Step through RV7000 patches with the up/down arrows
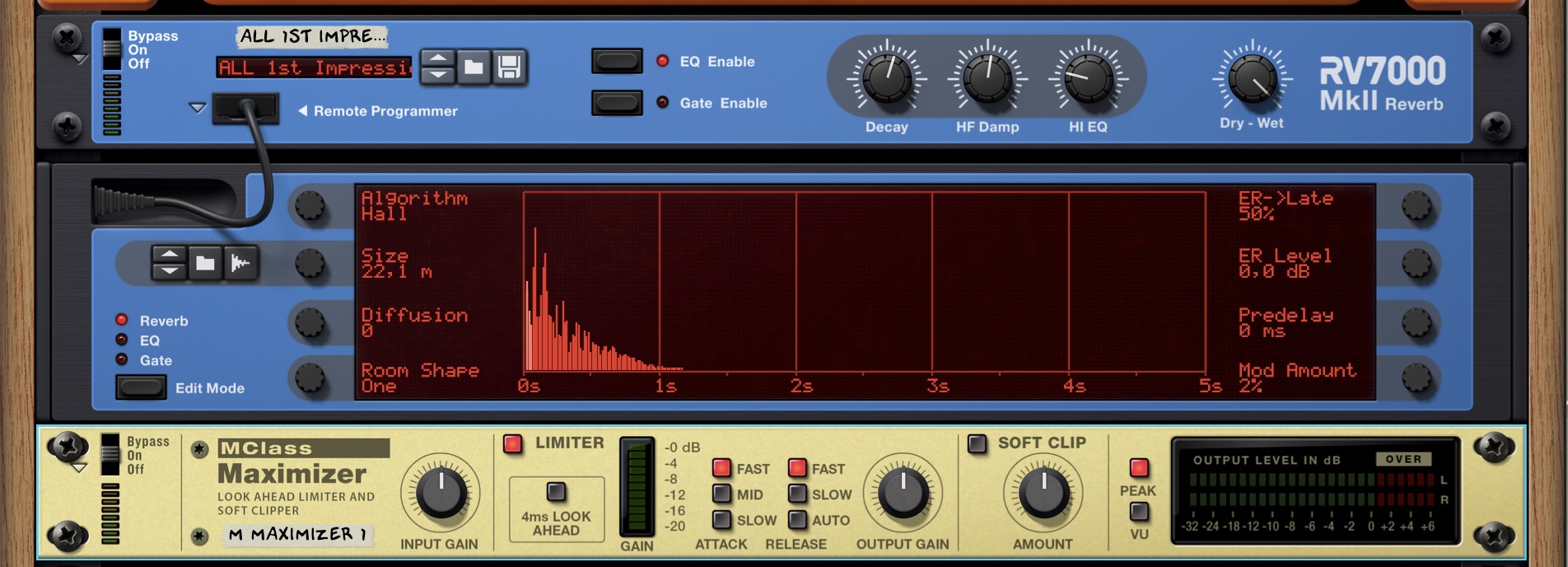 (438, 67)
